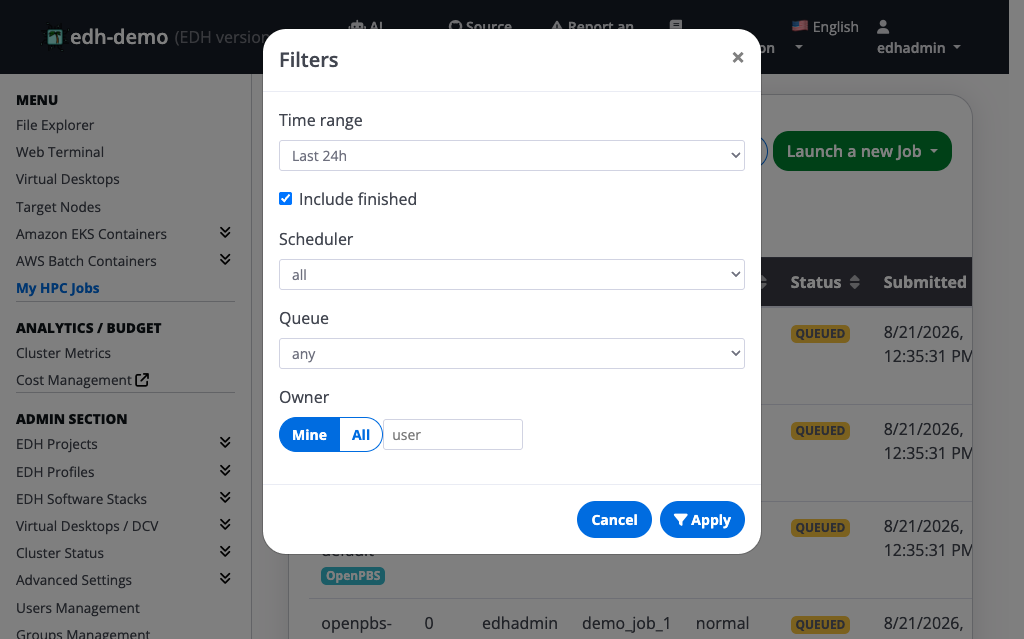Open the Queue dropdown
The image size is (1024, 639).
point(511,353)
